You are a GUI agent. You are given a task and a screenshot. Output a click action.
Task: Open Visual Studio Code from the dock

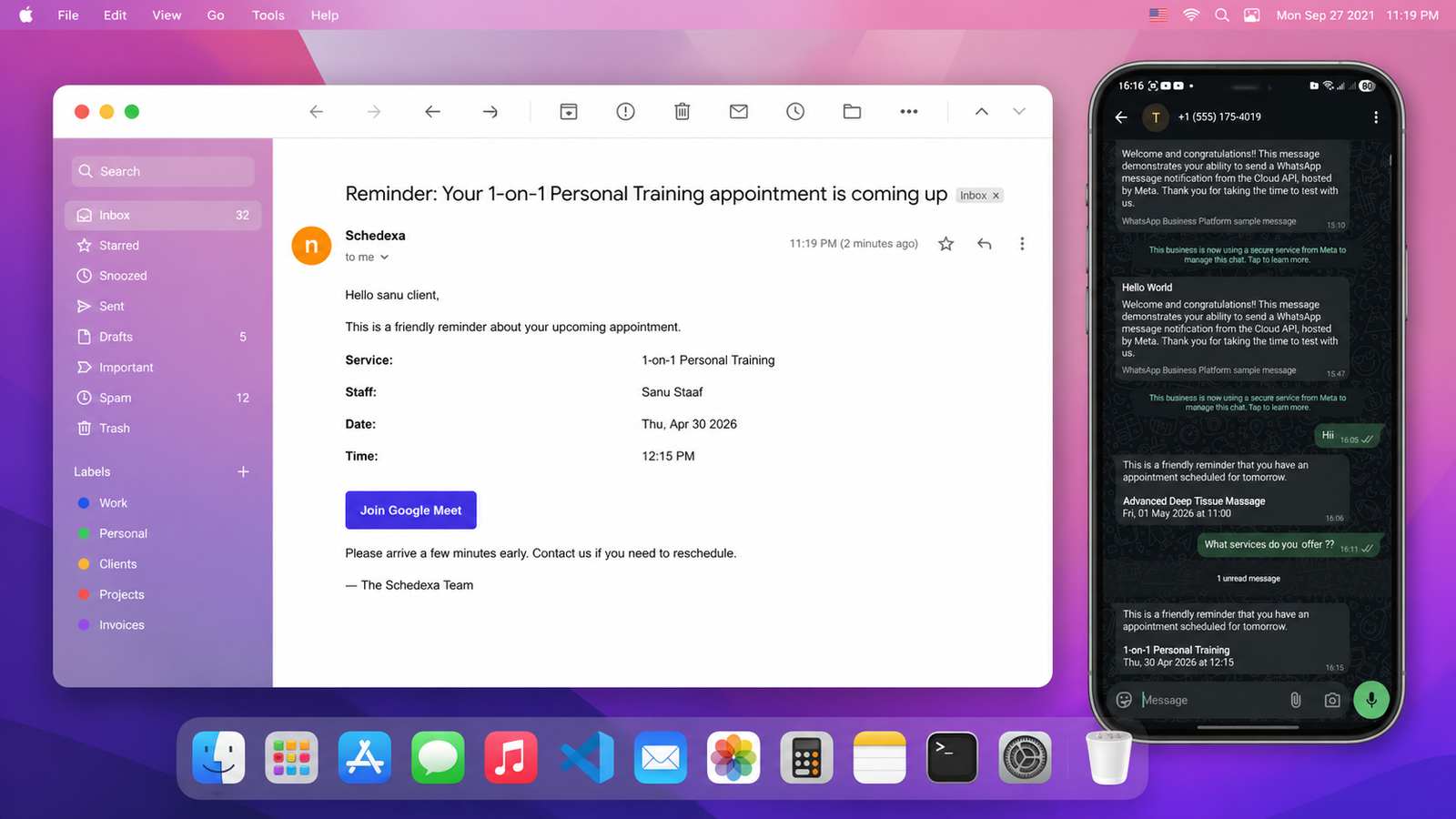(x=587, y=757)
